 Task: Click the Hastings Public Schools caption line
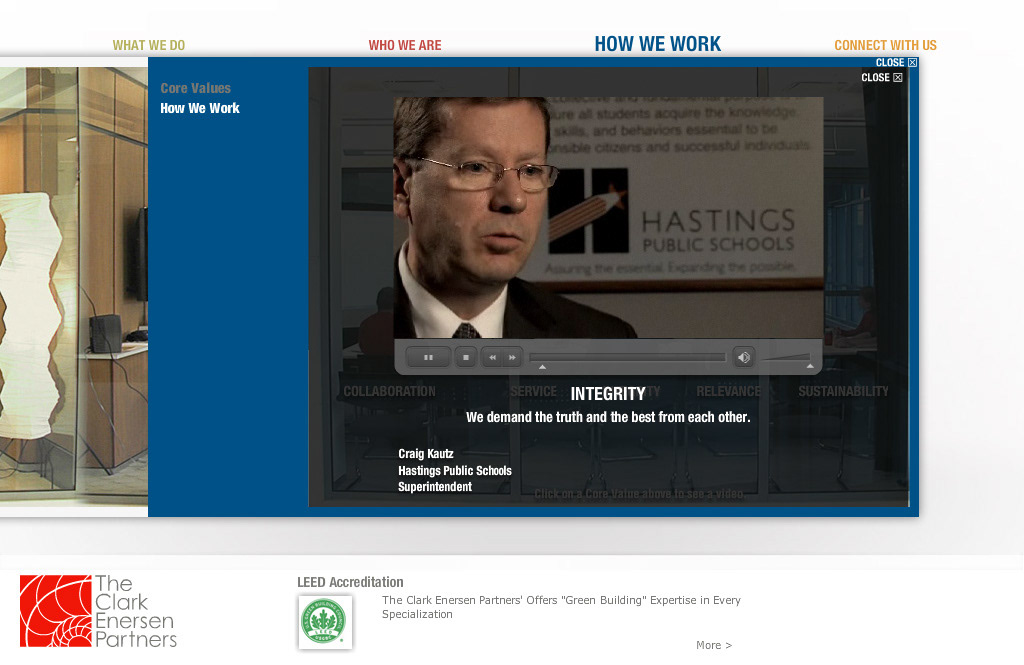click(x=455, y=471)
